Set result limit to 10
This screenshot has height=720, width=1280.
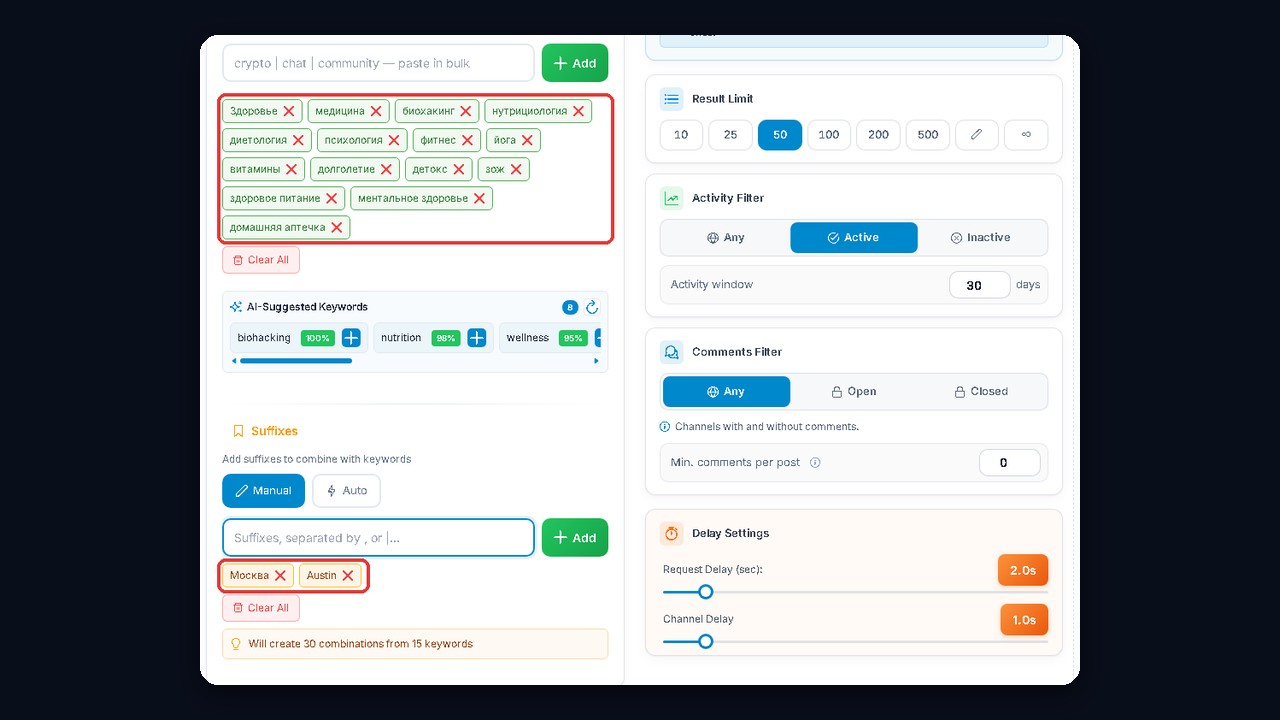(x=681, y=135)
